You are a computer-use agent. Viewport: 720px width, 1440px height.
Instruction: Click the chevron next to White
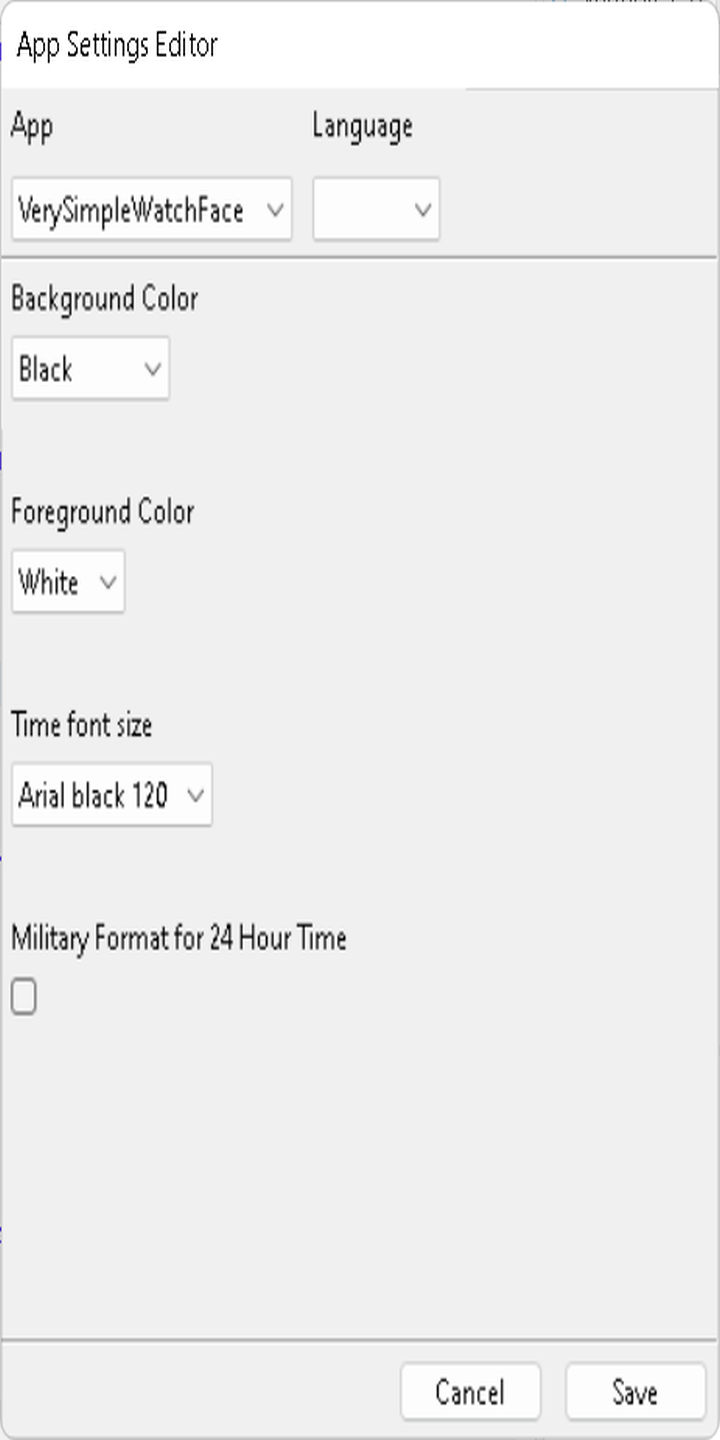tap(108, 582)
